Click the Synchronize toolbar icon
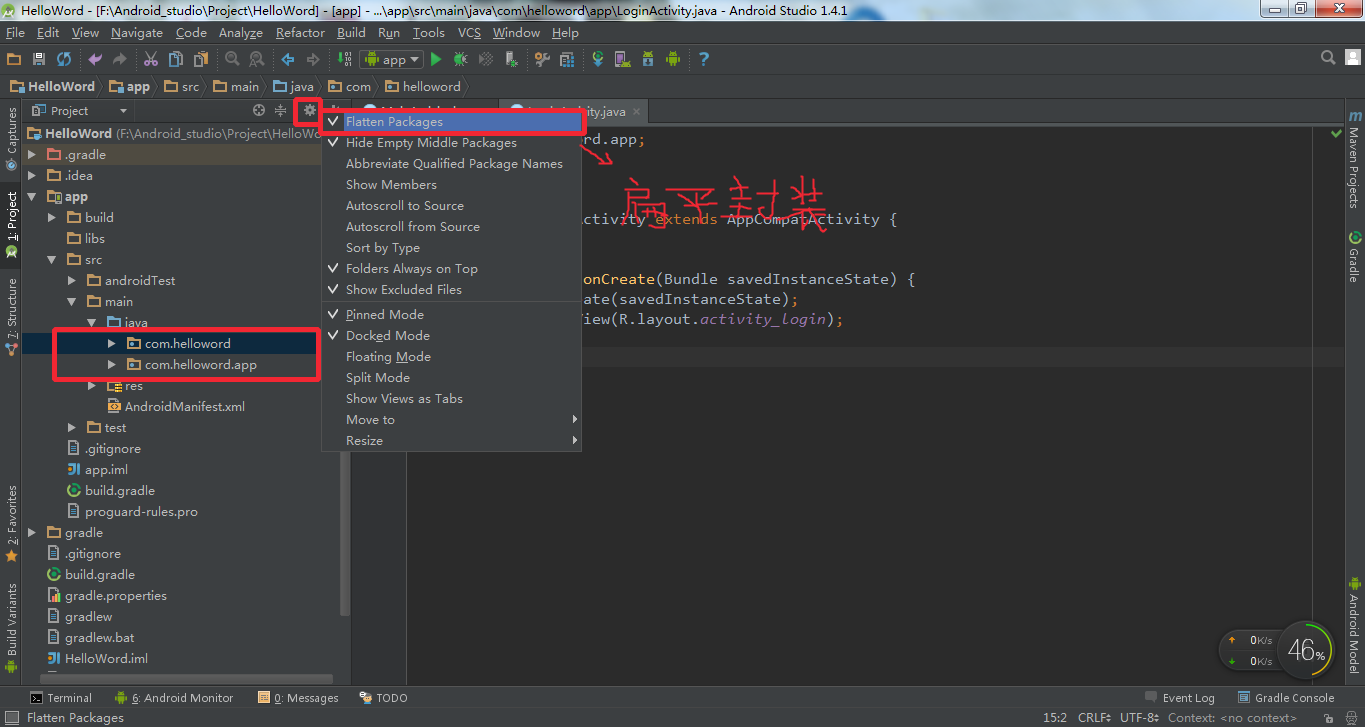The height and width of the screenshot is (727, 1365). pos(64,60)
